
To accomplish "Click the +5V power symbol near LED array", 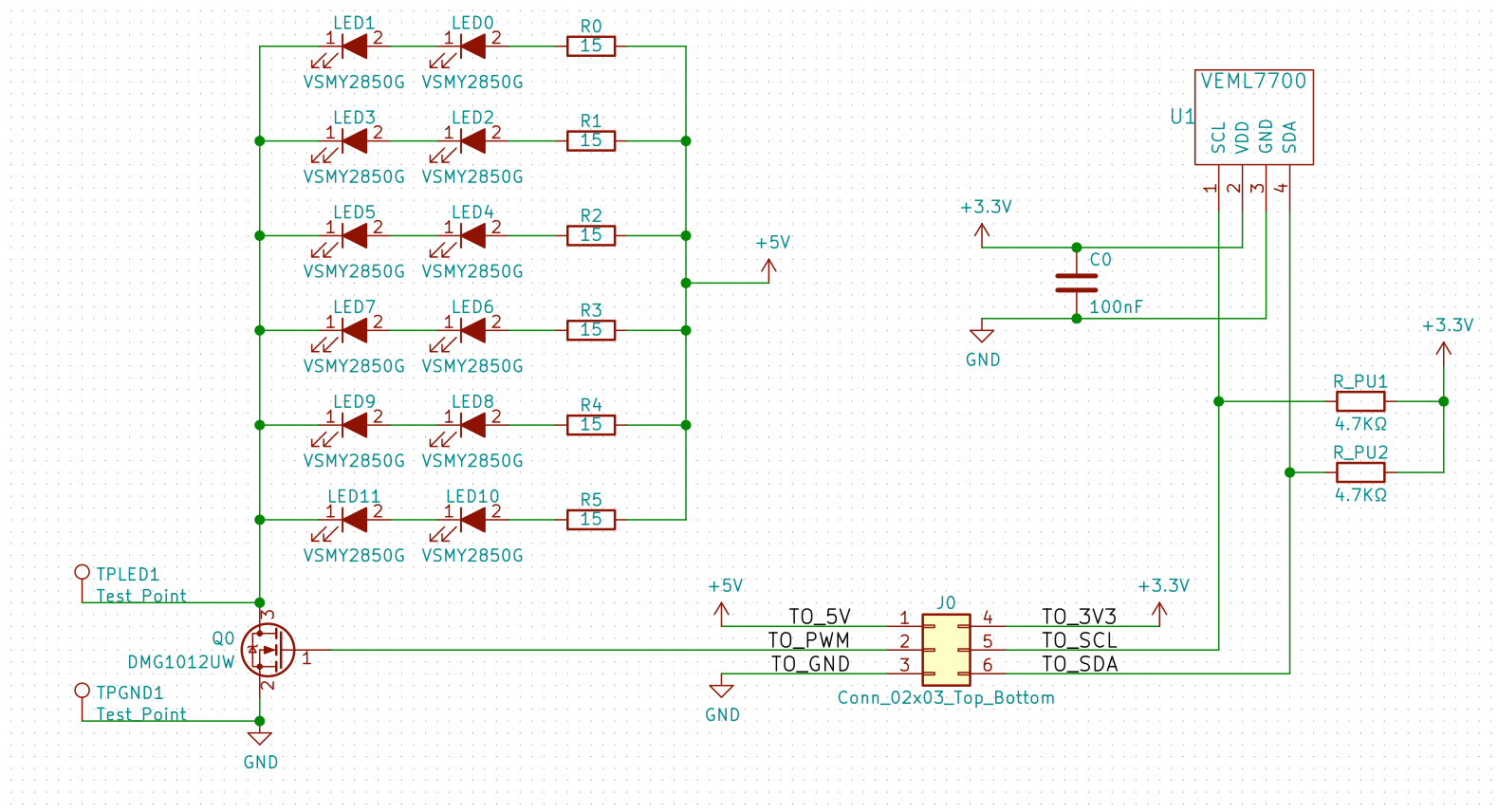I will (769, 269).
